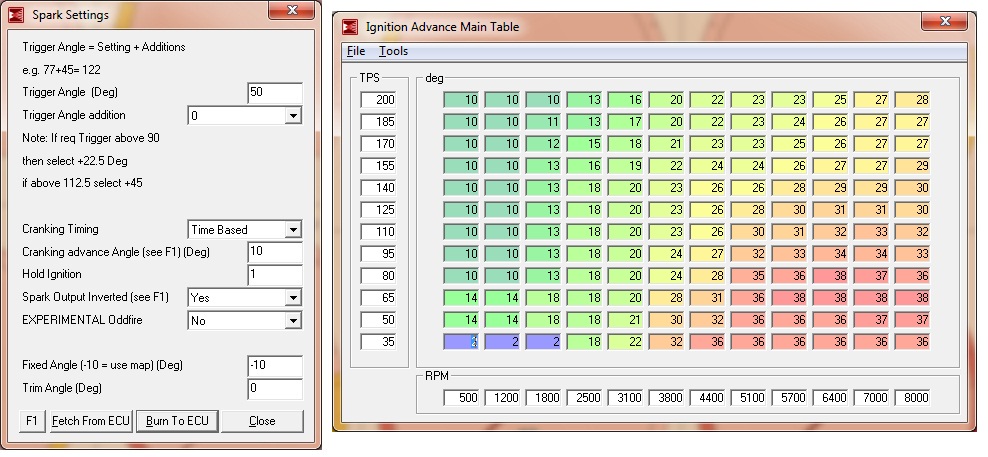The image size is (988, 457).
Task: Open the File menu
Action: (356, 51)
